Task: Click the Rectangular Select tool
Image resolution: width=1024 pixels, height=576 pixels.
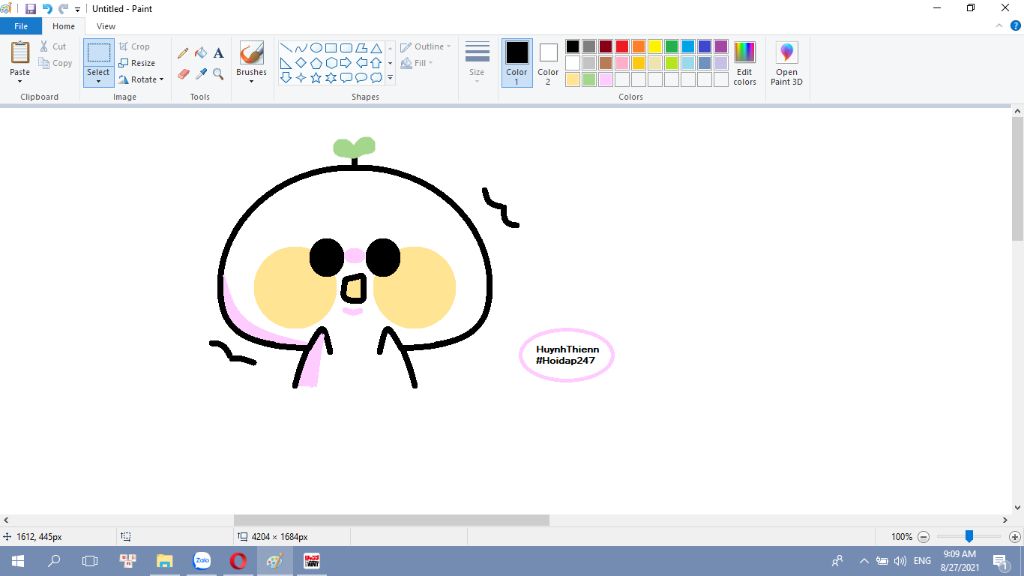Action: point(99,53)
